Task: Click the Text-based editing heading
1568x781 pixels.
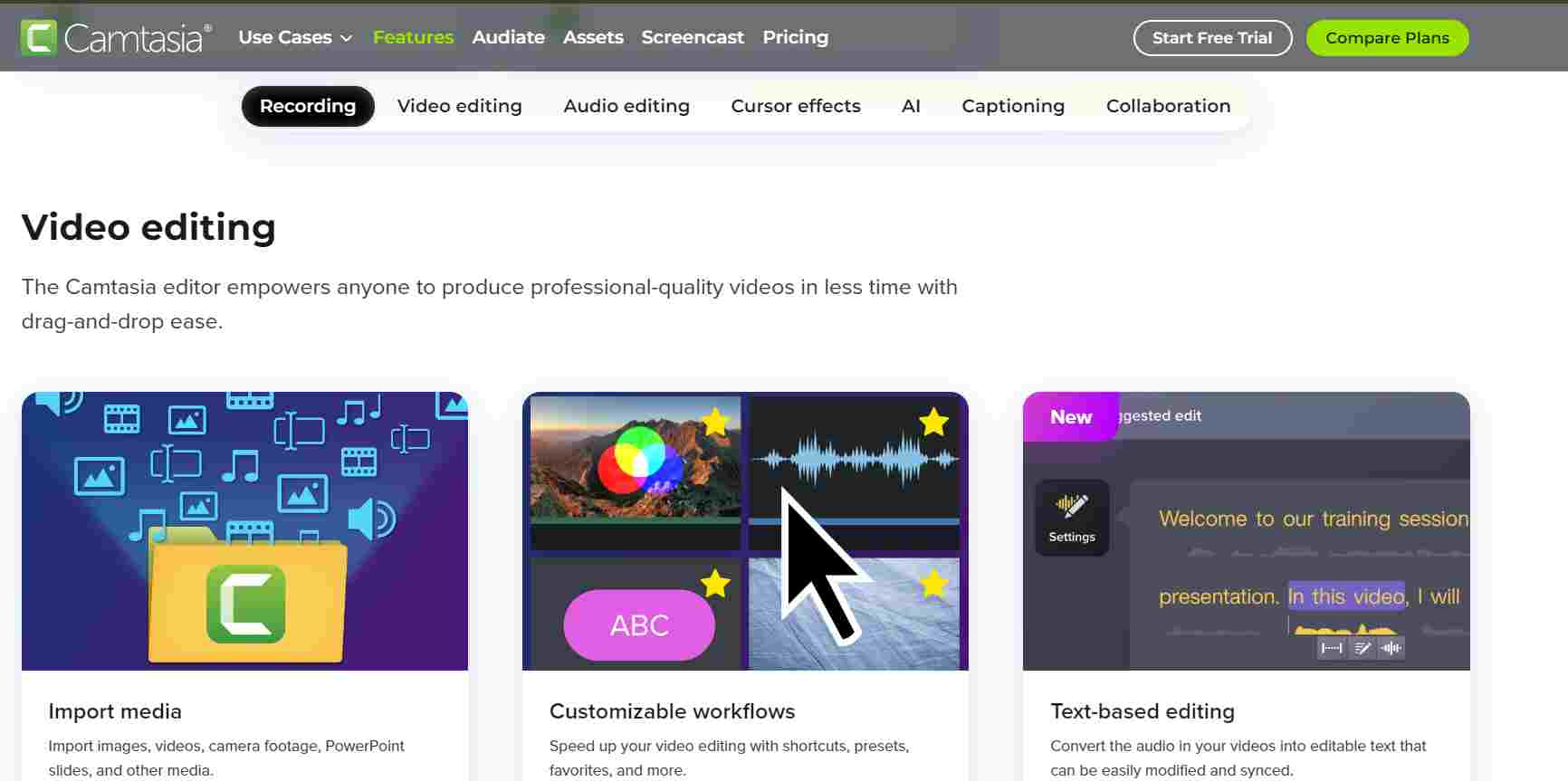Action: [x=1143, y=711]
